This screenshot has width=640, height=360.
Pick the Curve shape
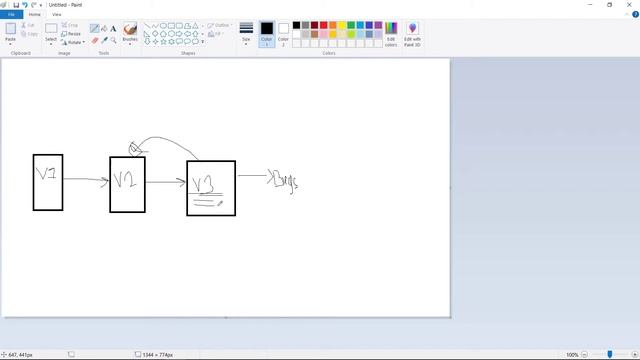(155, 25)
